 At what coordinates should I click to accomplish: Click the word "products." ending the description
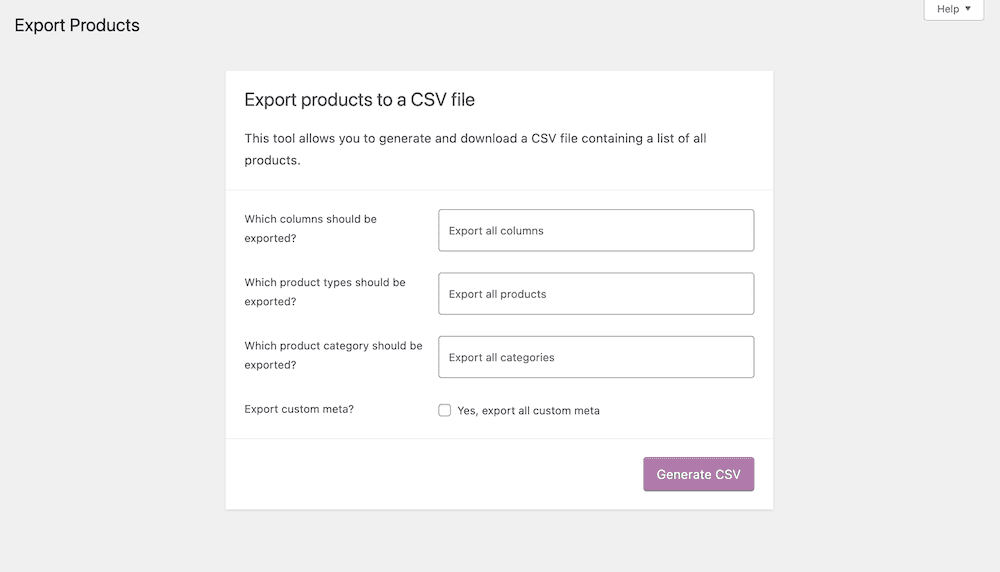[272, 160]
